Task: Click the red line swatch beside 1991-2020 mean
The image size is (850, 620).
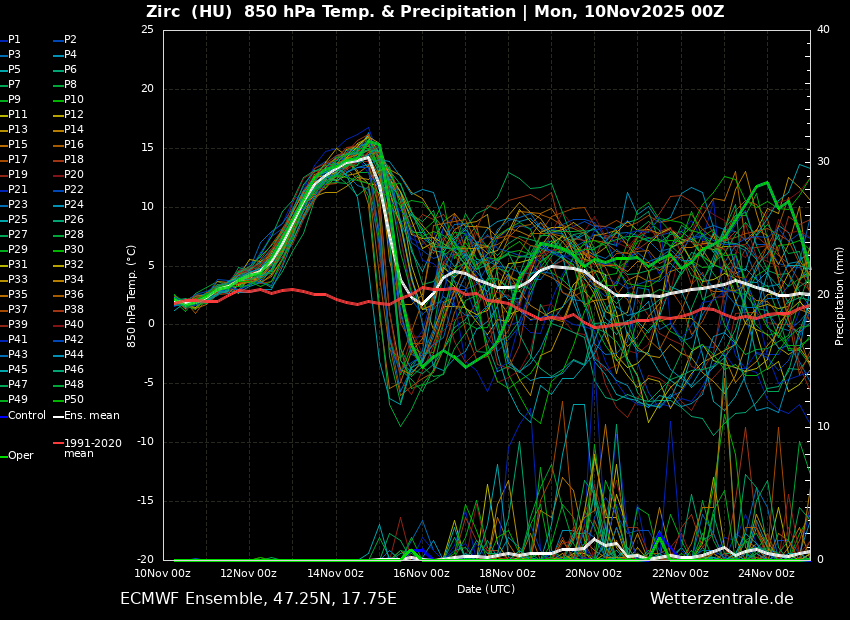Action: [x=58, y=443]
